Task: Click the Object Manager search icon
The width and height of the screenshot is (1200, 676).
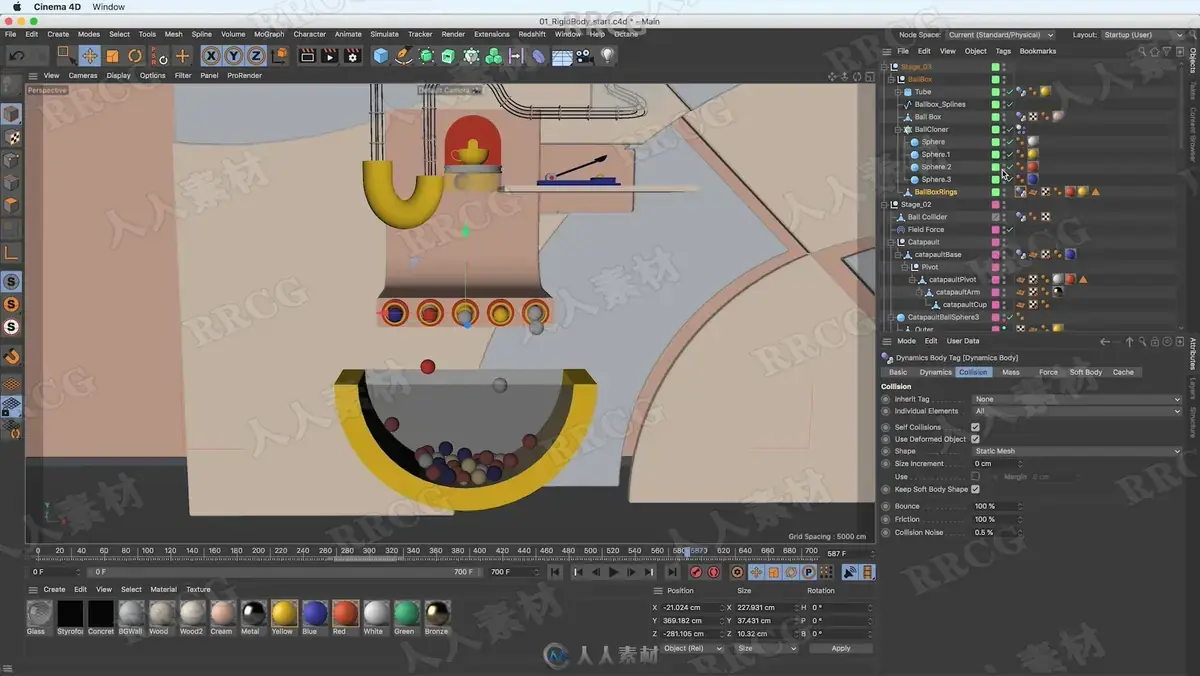Action: (1143, 51)
